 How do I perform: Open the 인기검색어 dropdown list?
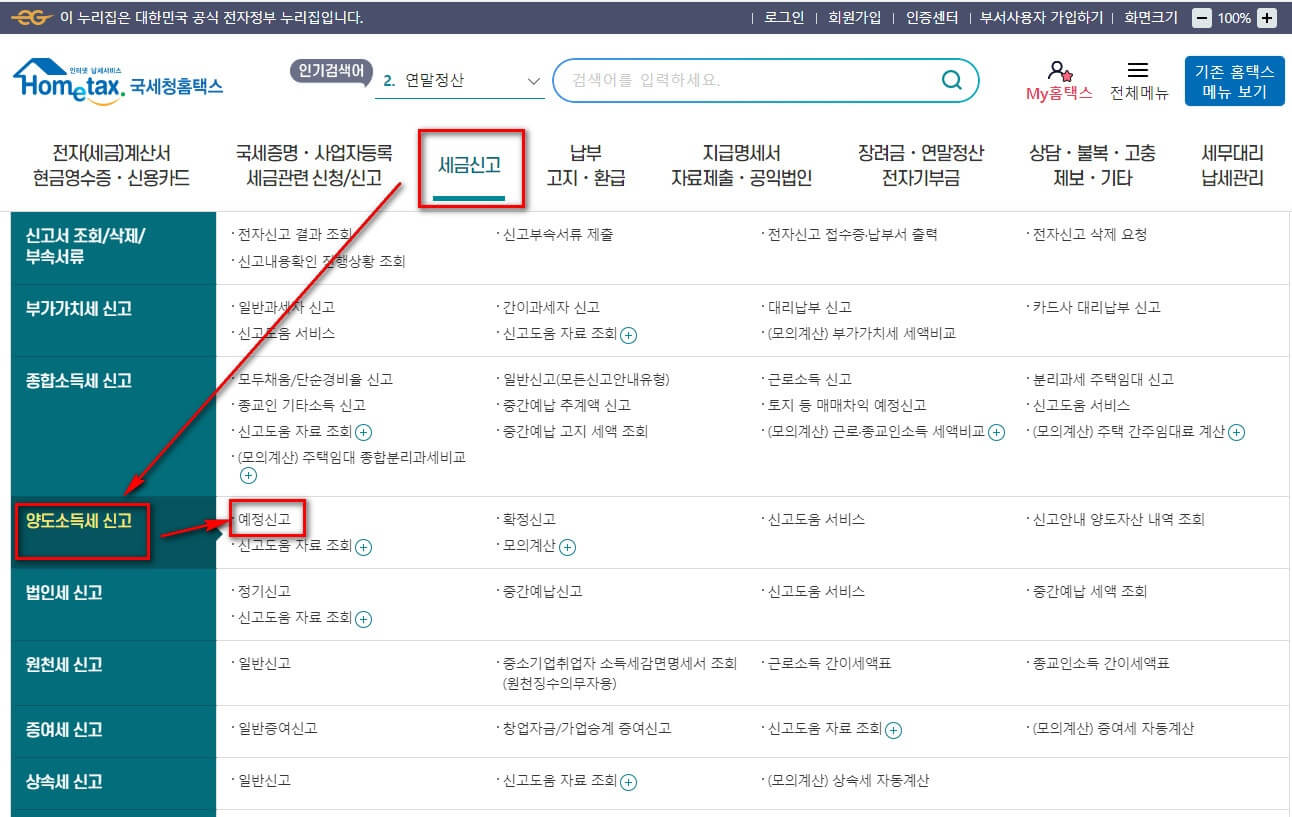click(460, 81)
